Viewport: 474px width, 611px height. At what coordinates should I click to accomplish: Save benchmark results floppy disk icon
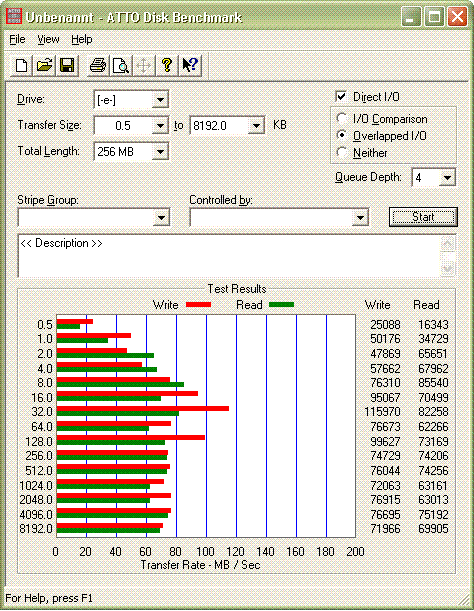[67, 65]
